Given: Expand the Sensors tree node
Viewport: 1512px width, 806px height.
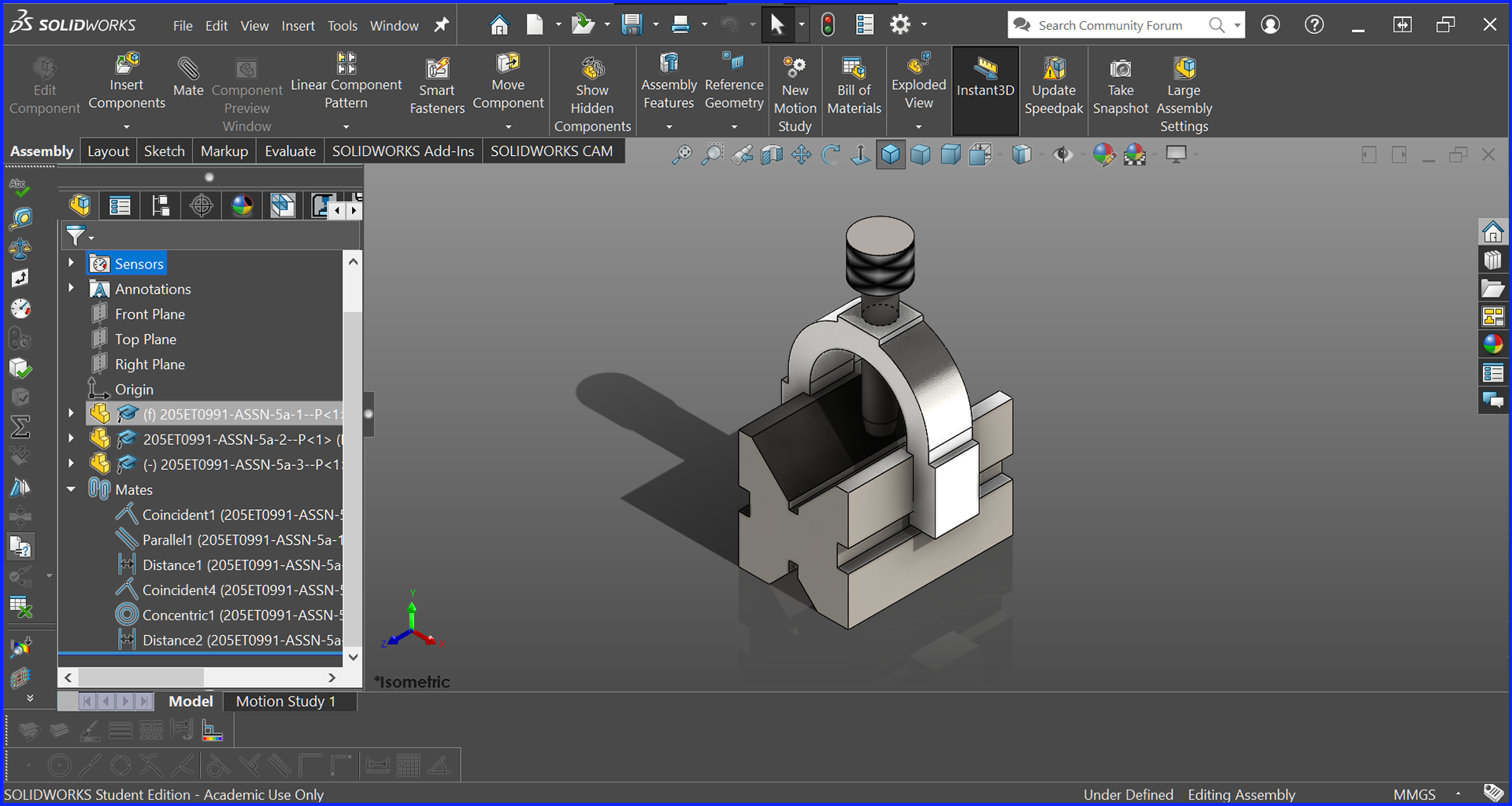Looking at the screenshot, I should (71, 263).
